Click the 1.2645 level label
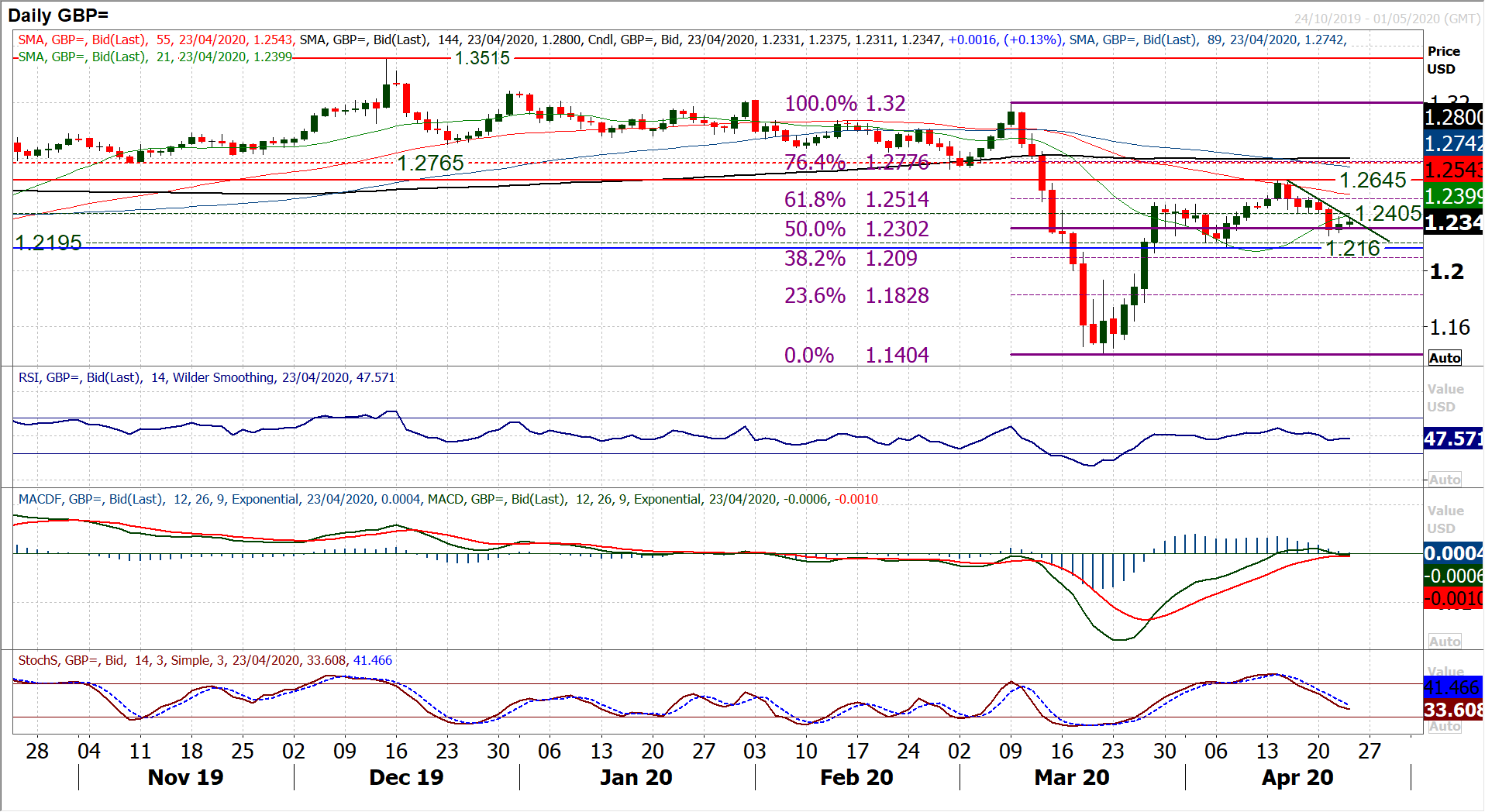1485x812 pixels. coord(1373,180)
